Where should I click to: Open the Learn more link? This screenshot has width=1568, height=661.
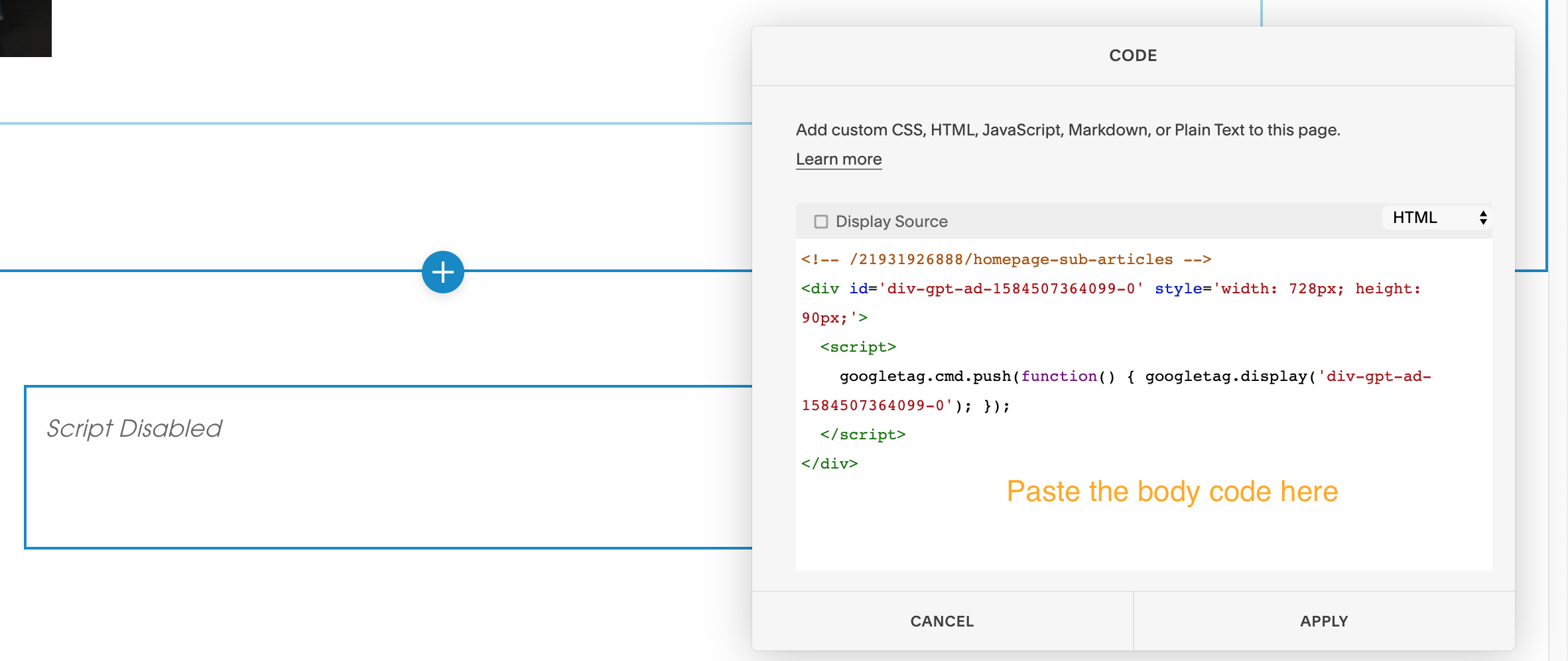[838, 159]
